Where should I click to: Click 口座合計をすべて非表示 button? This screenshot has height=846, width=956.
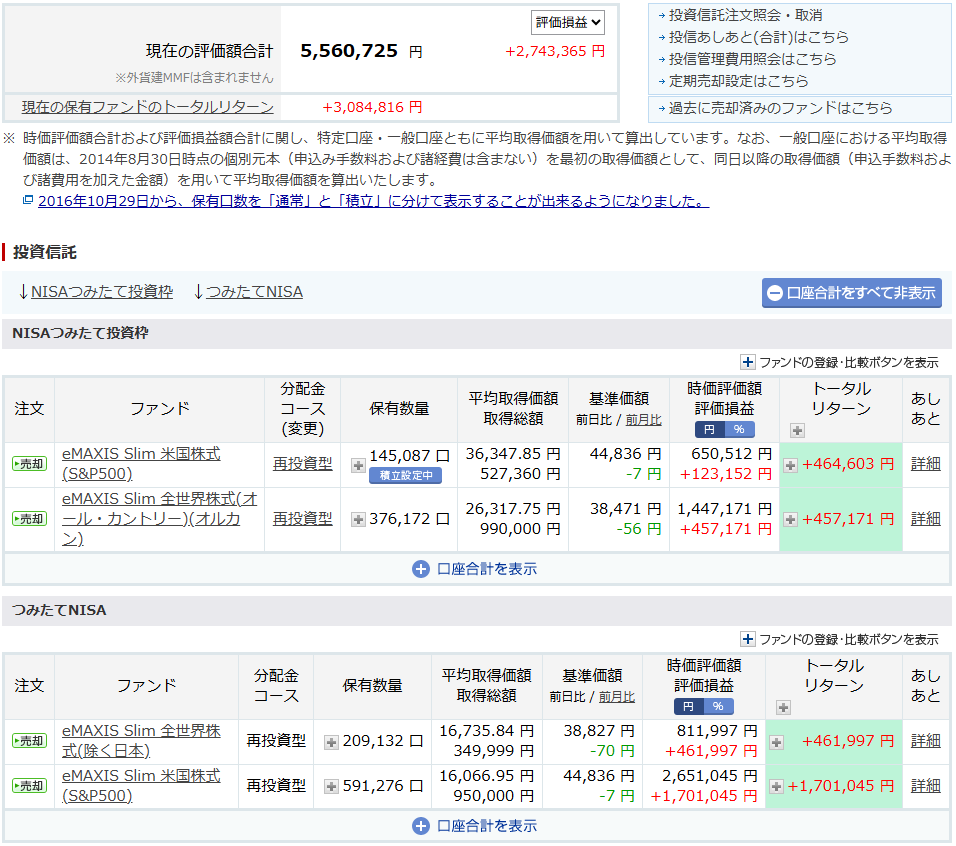[851, 293]
